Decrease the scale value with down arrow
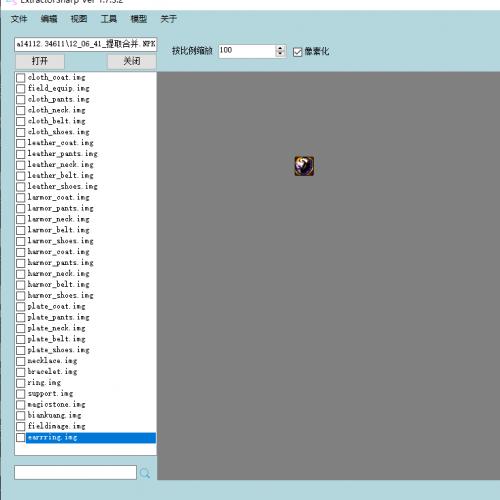500x500 pixels. point(280,54)
